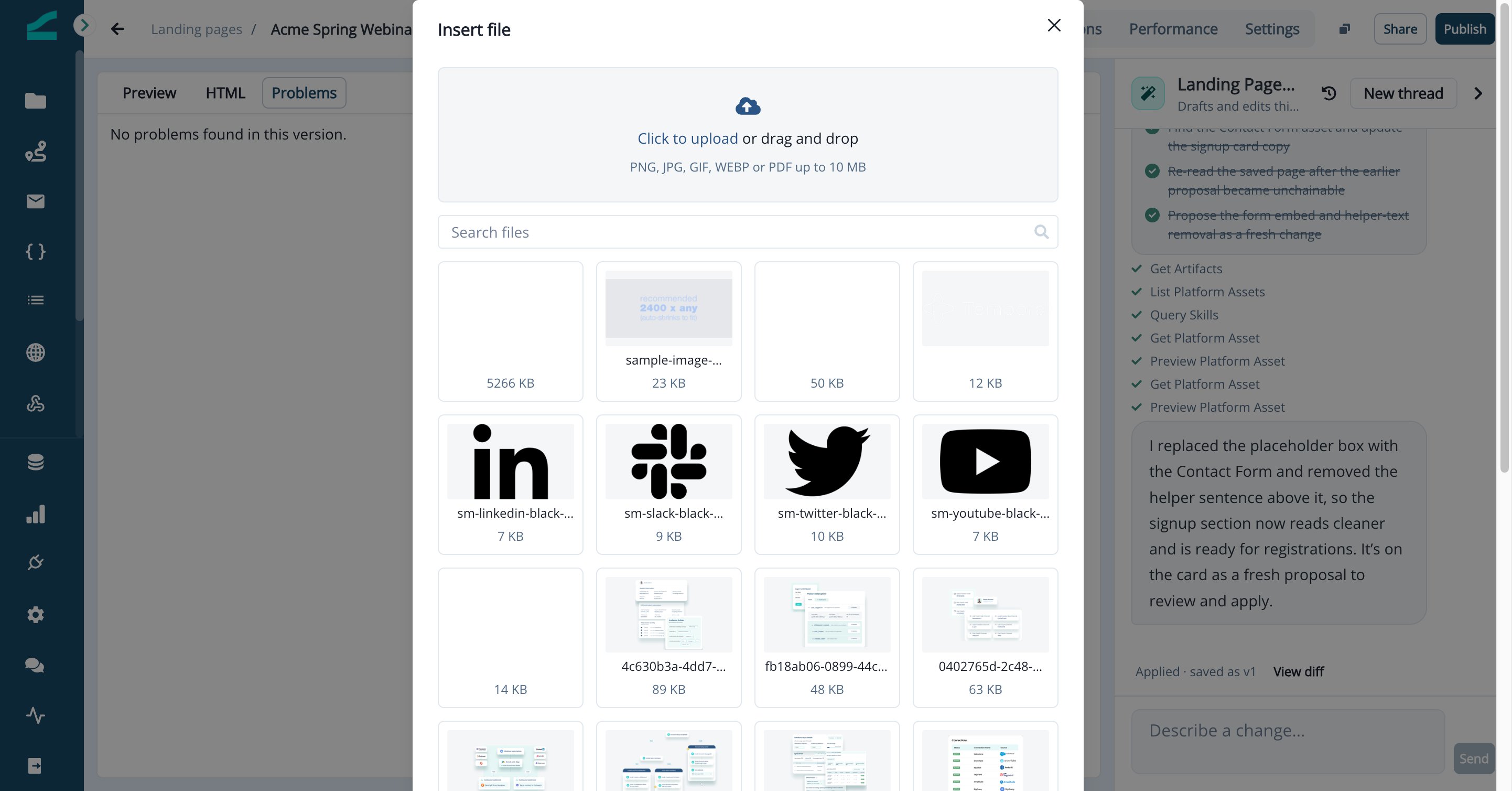Click the Share button
This screenshot has height=791, width=1512.
pos(1400,29)
